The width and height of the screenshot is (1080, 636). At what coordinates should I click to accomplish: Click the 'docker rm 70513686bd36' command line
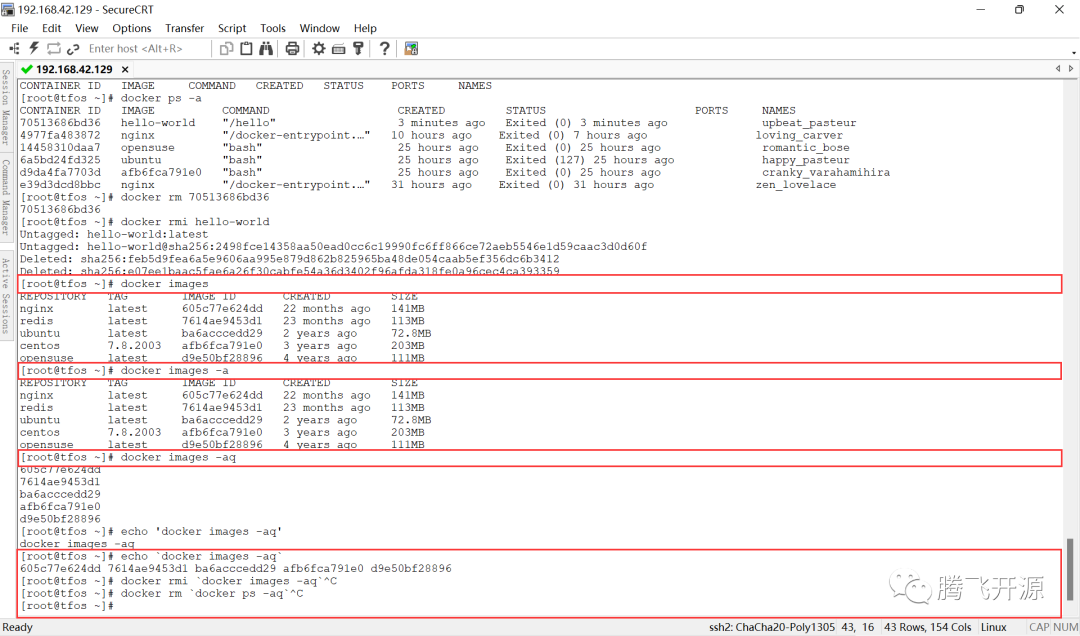click(x=145, y=197)
